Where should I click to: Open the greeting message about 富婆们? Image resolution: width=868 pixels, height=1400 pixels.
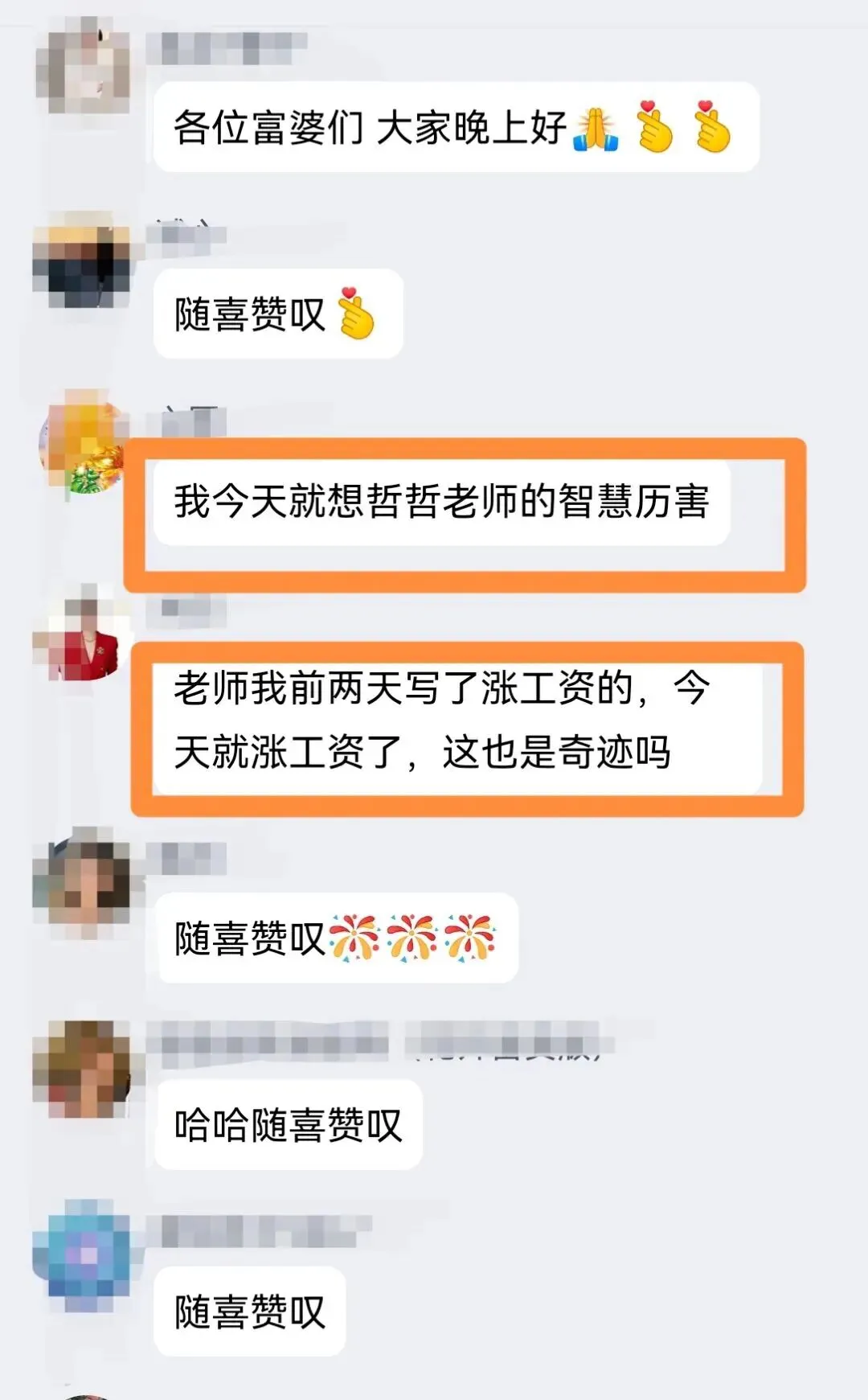click(457, 127)
